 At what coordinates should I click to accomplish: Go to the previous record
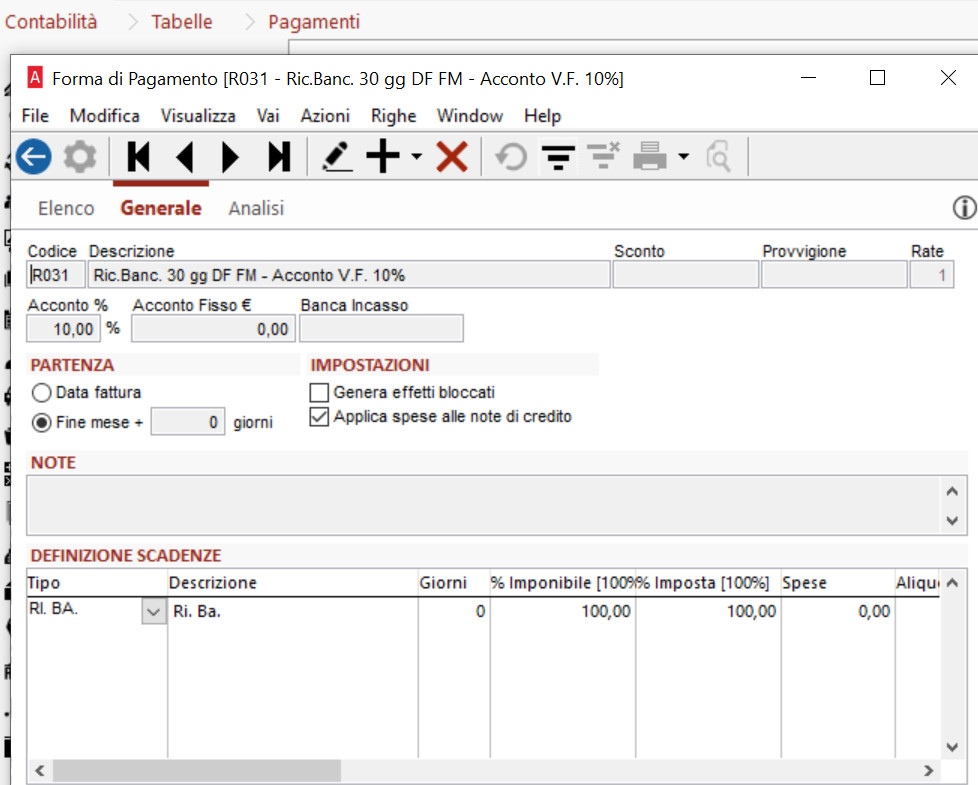point(185,156)
